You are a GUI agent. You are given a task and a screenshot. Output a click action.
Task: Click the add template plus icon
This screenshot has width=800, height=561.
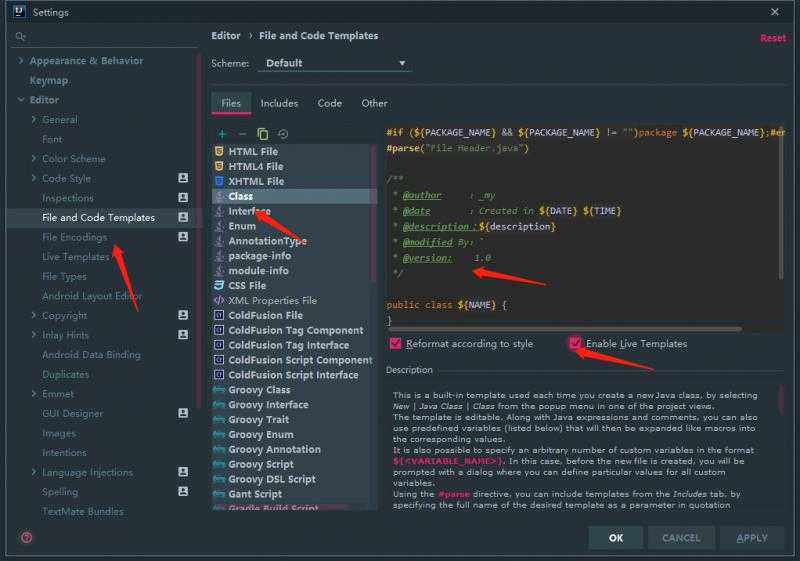(222, 134)
